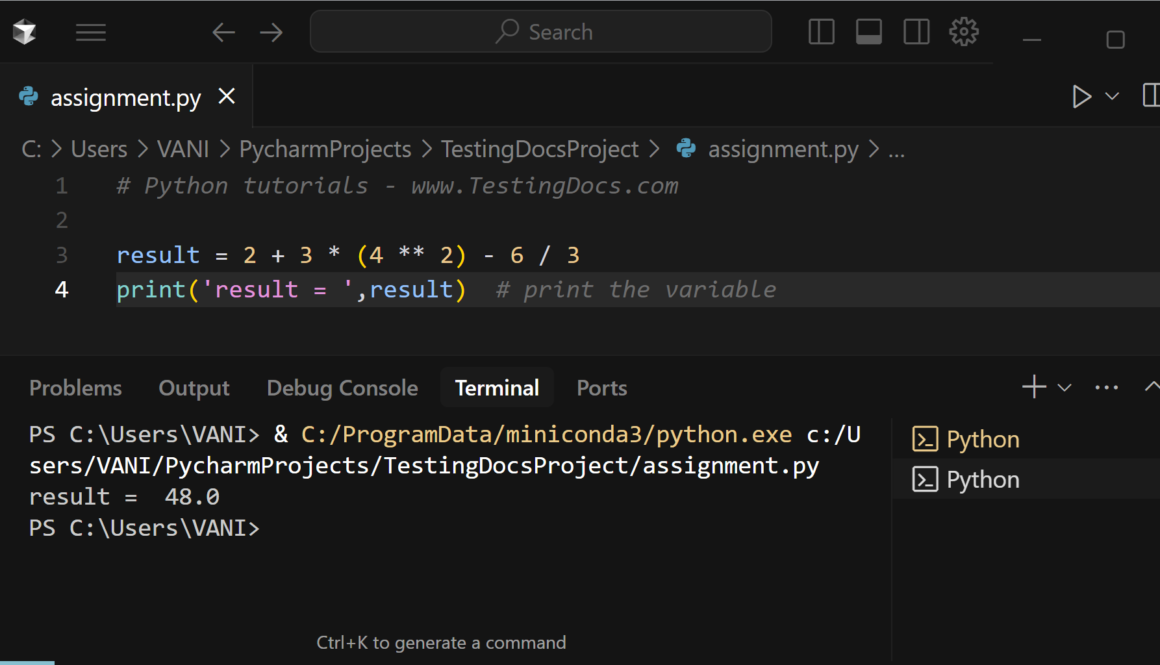Close the assignment.py editor tab

click(227, 96)
